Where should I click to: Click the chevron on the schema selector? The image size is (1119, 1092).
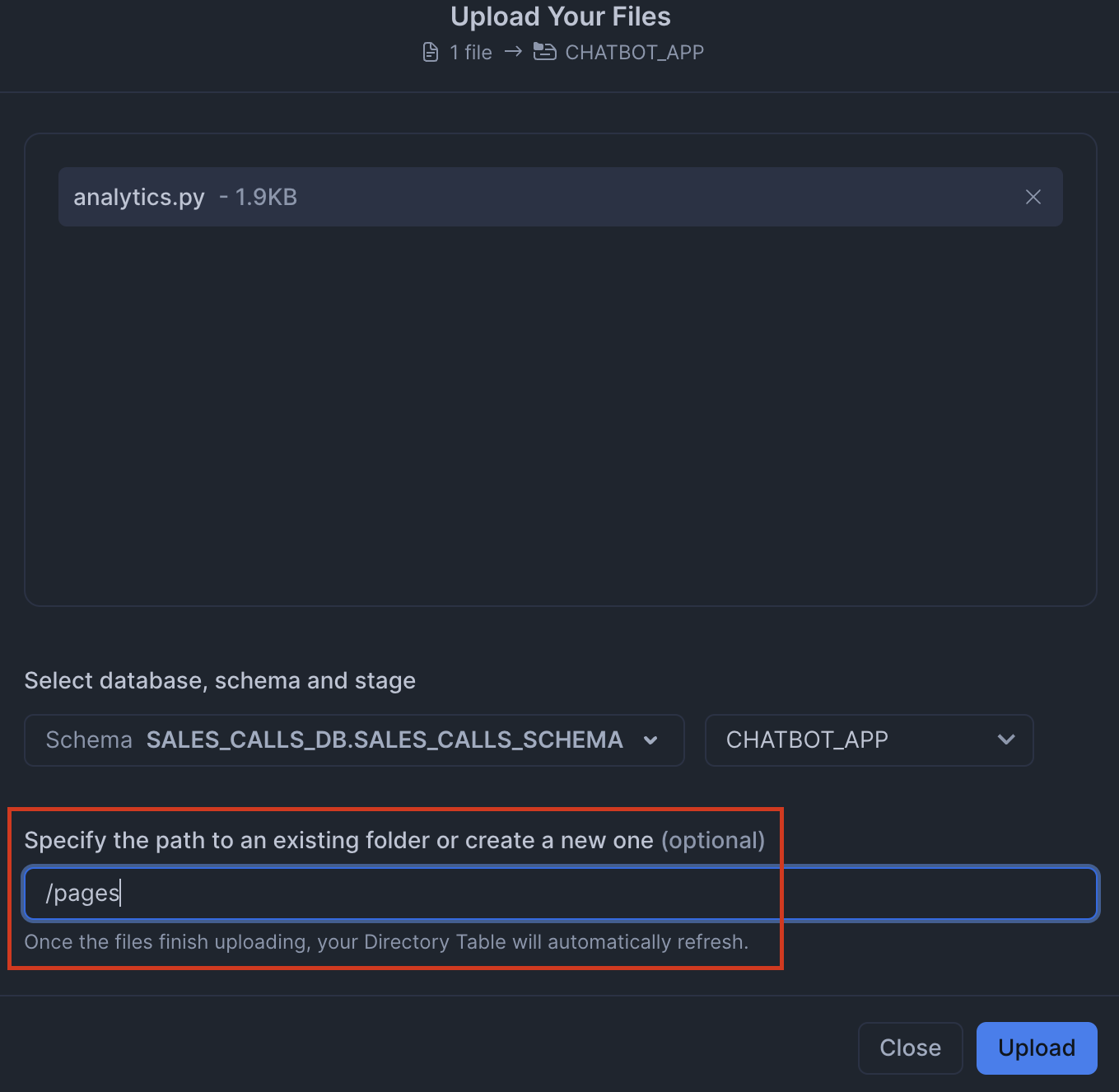coord(650,740)
